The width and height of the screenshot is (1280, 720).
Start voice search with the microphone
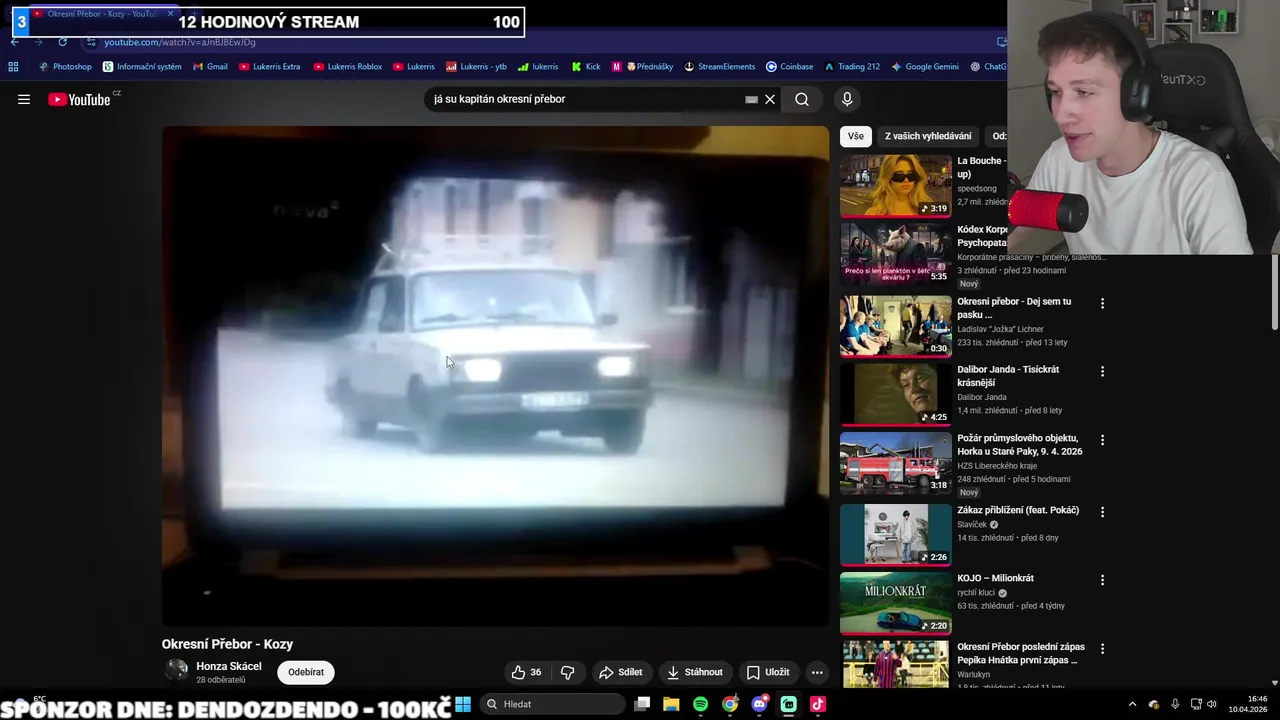(x=847, y=99)
